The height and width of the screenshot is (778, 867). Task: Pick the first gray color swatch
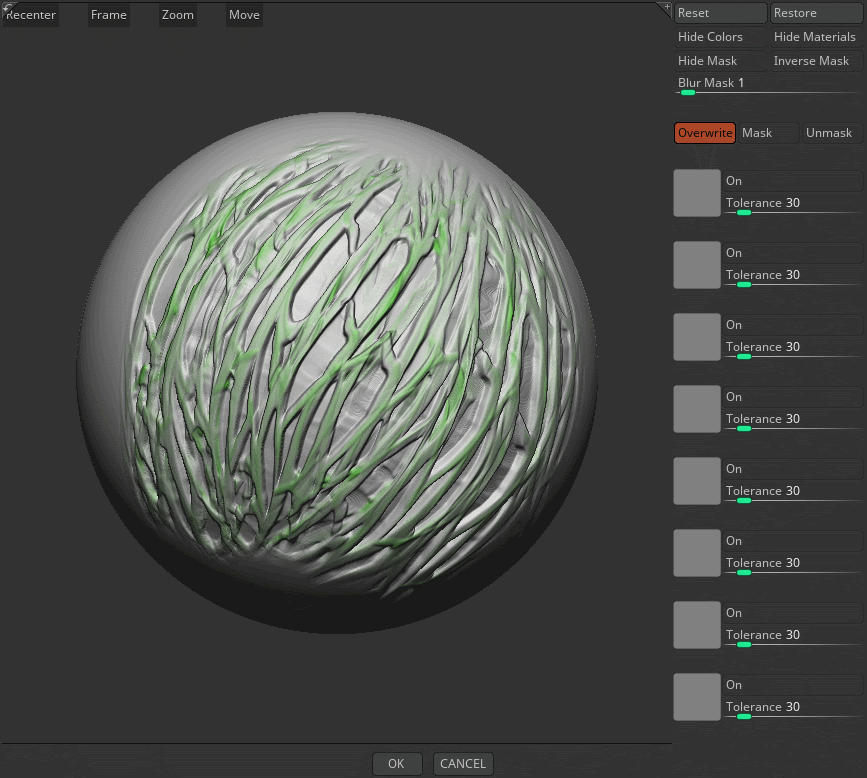[697, 193]
